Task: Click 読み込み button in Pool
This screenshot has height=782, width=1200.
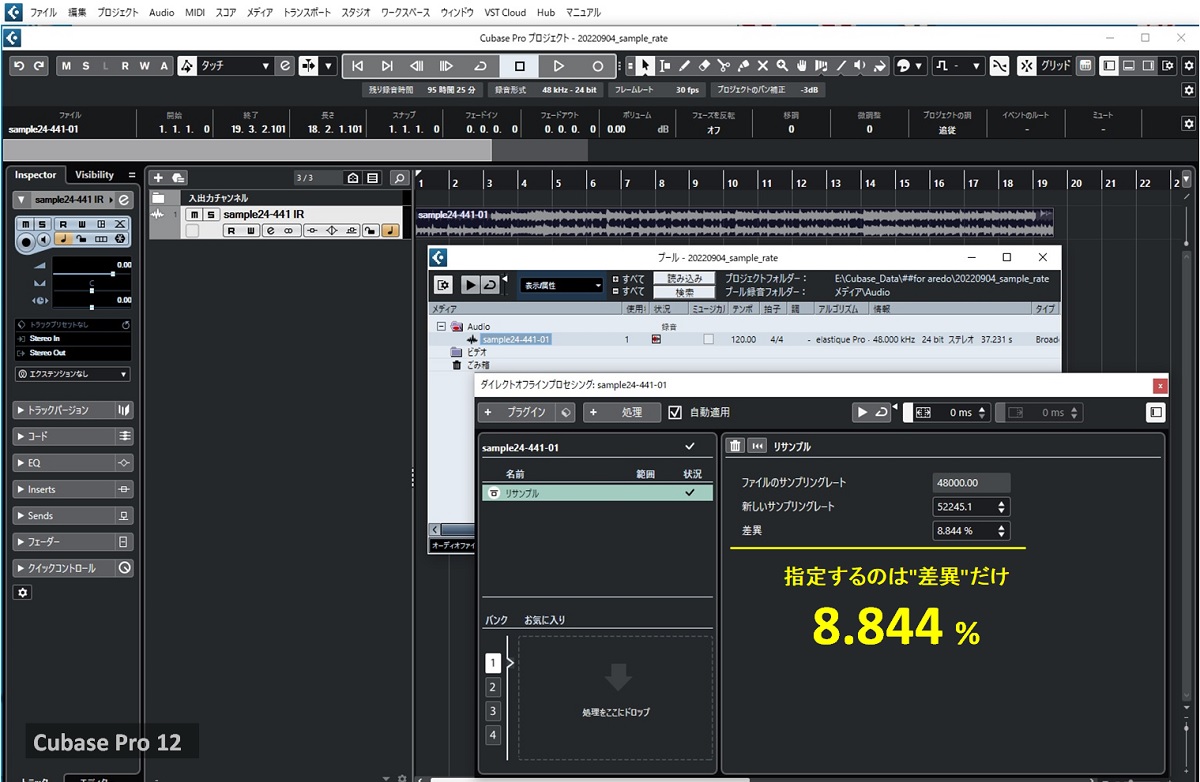Action: coord(685,278)
